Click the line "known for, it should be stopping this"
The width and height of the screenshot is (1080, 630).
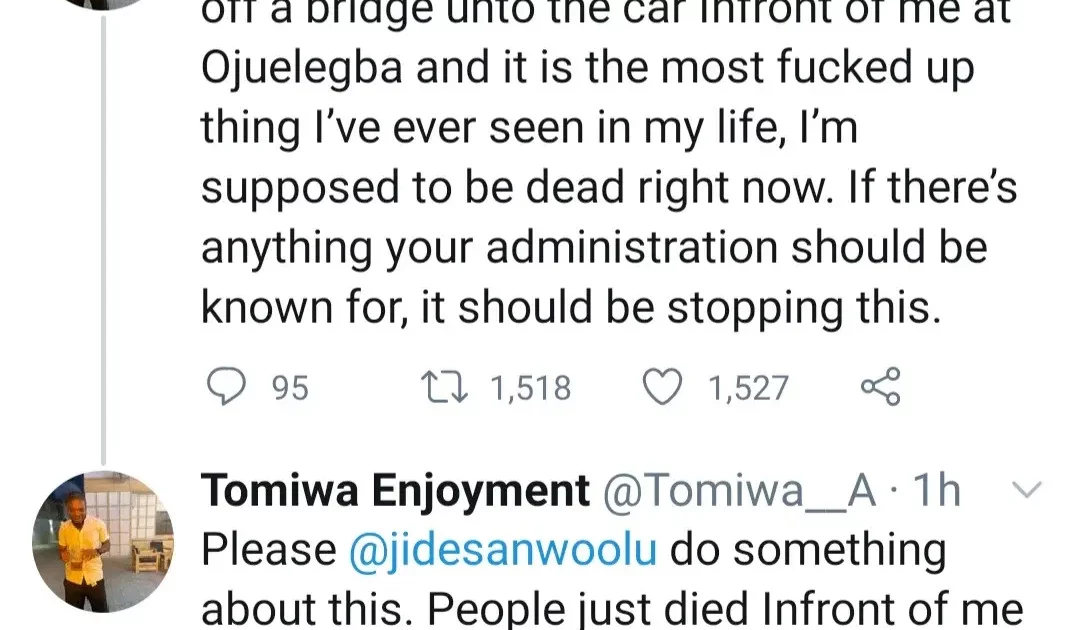(571, 309)
